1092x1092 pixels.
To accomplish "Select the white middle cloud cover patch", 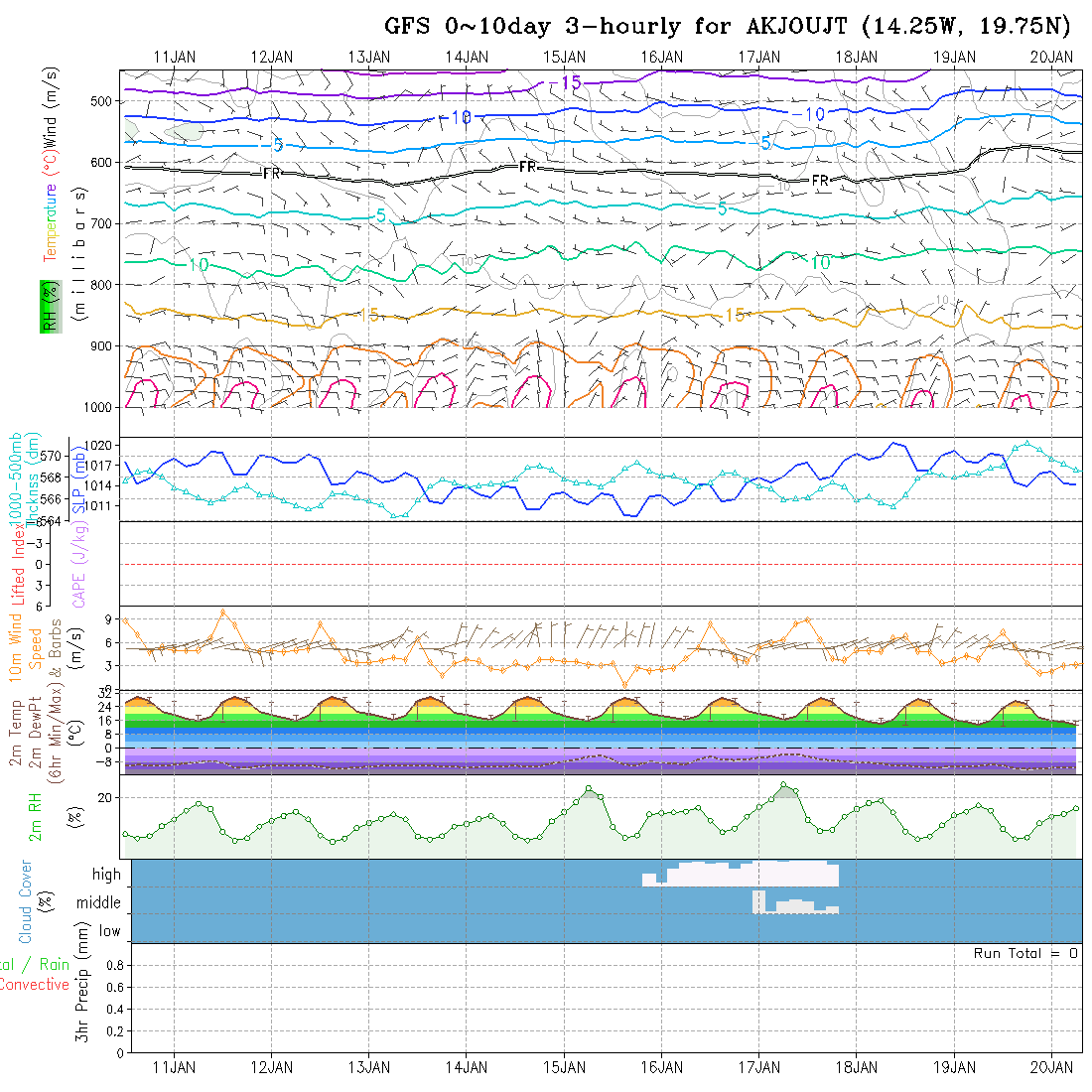I will [794, 904].
